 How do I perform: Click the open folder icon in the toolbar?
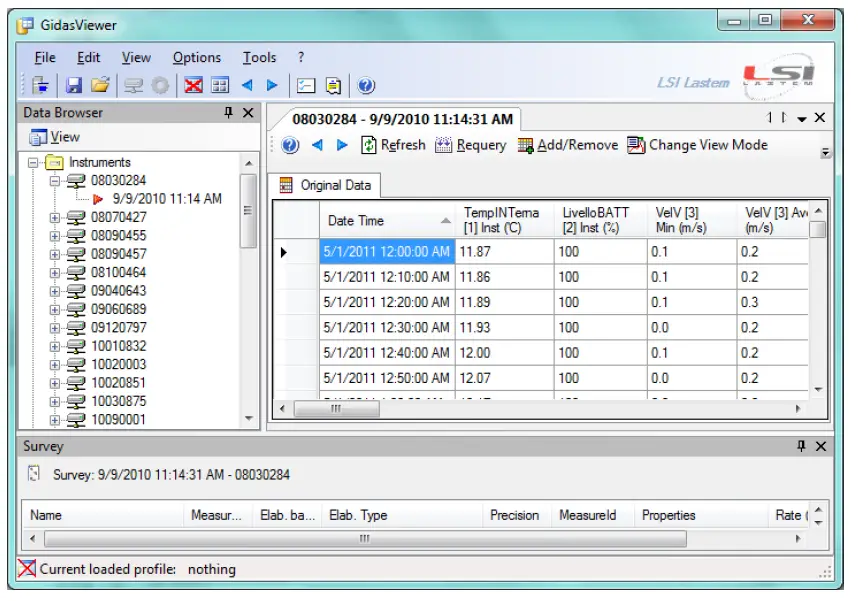100,84
